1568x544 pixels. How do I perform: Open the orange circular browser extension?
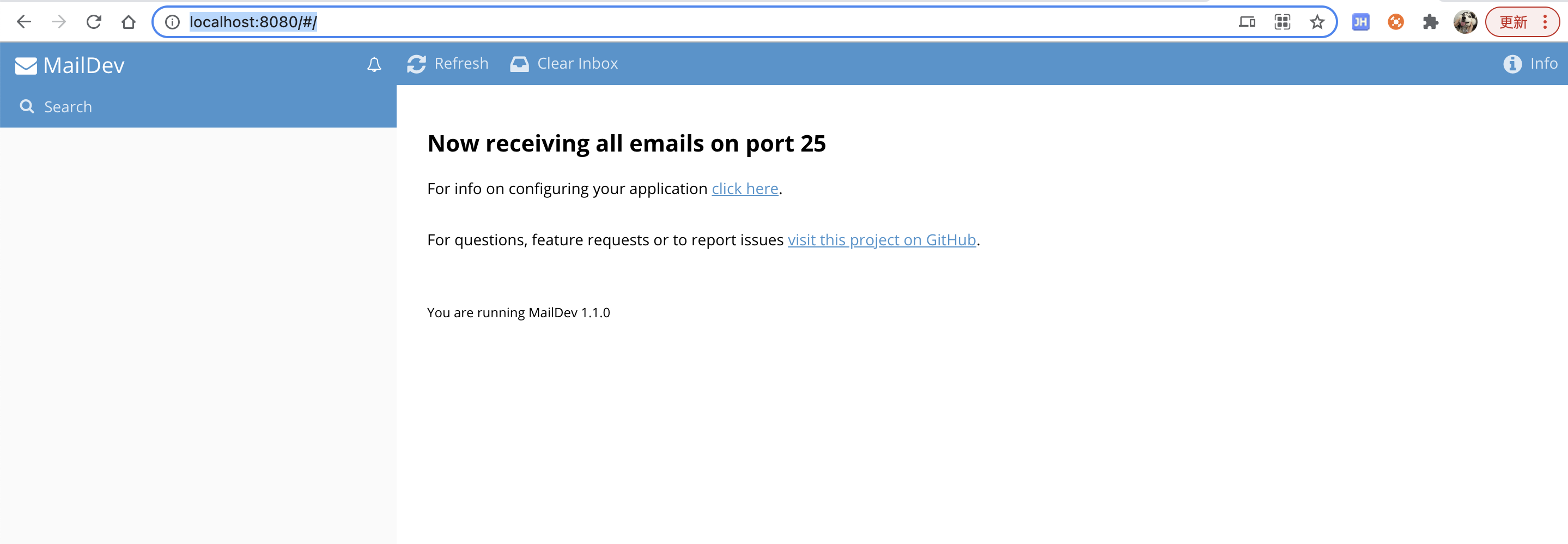pos(1396,22)
